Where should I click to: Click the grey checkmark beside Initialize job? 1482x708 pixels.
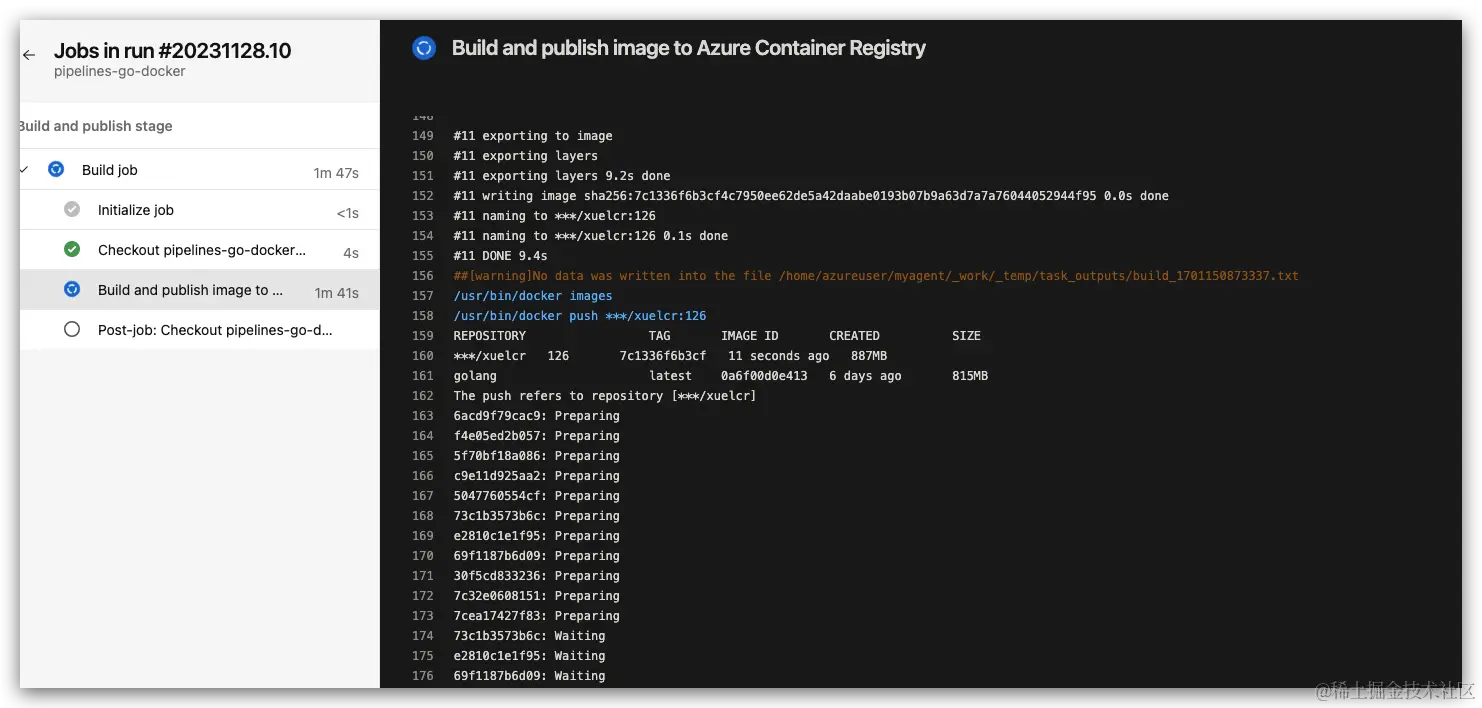[72, 210]
